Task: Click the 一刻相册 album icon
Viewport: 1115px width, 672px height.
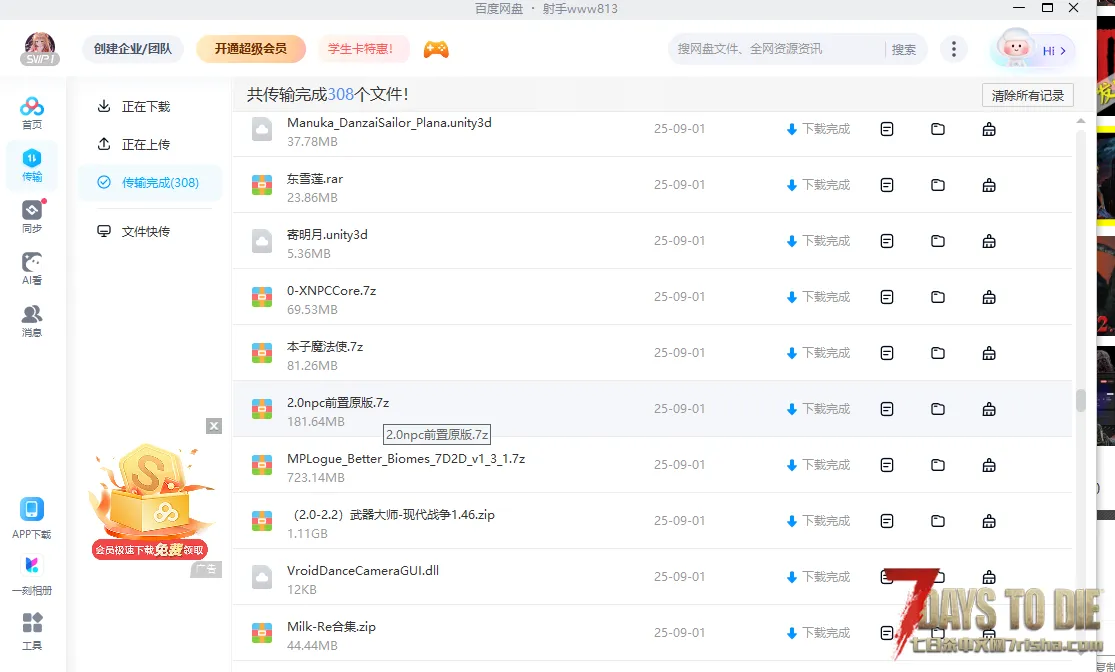Action: click(32, 574)
